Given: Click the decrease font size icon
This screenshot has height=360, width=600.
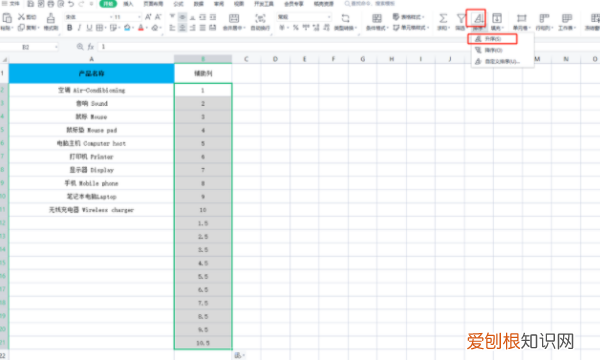Looking at the screenshot, I should tap(158, 17).
